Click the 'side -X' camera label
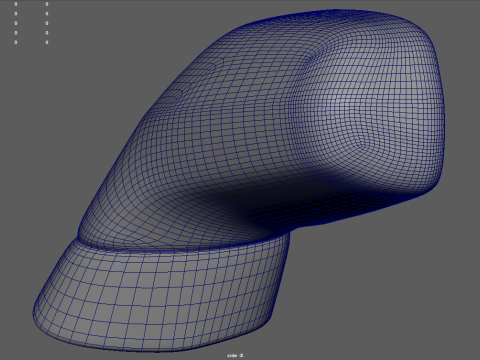 pyautogui.click(x=235, y=356)
